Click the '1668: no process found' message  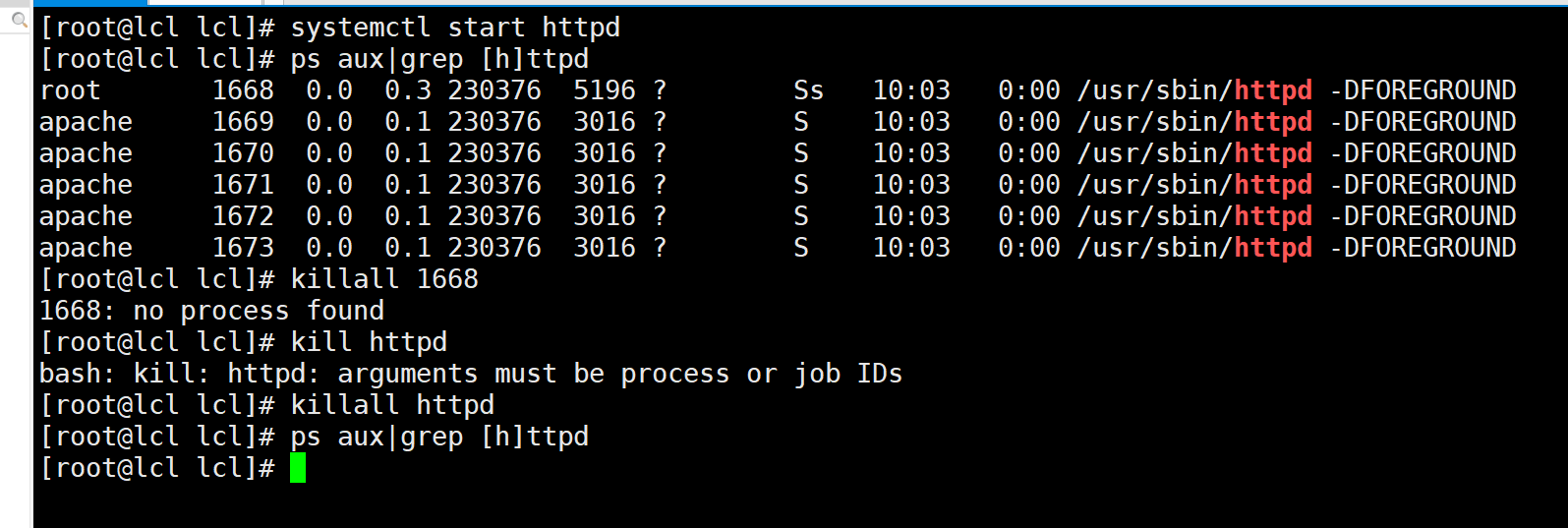point(211,311)
